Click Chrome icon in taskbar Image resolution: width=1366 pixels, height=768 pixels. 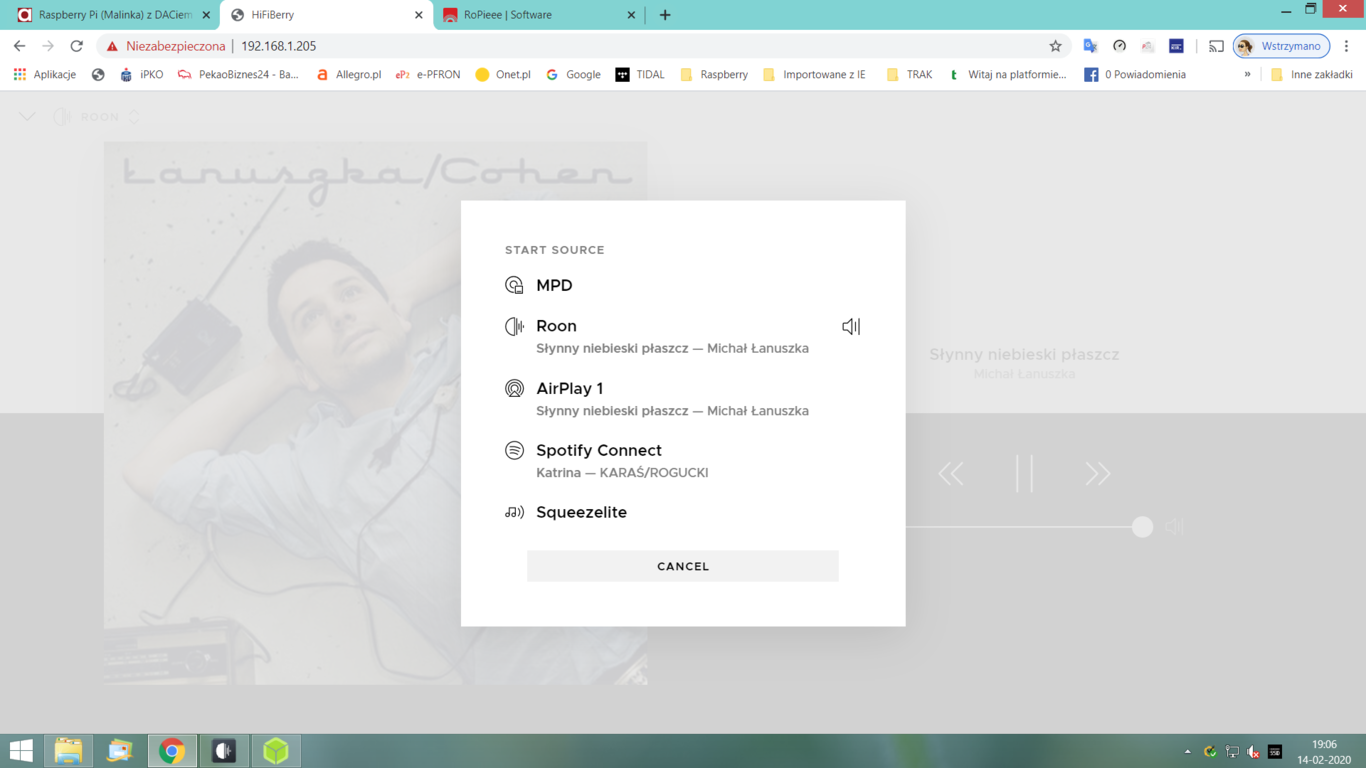pyautogui.click(x=172, y=751)
